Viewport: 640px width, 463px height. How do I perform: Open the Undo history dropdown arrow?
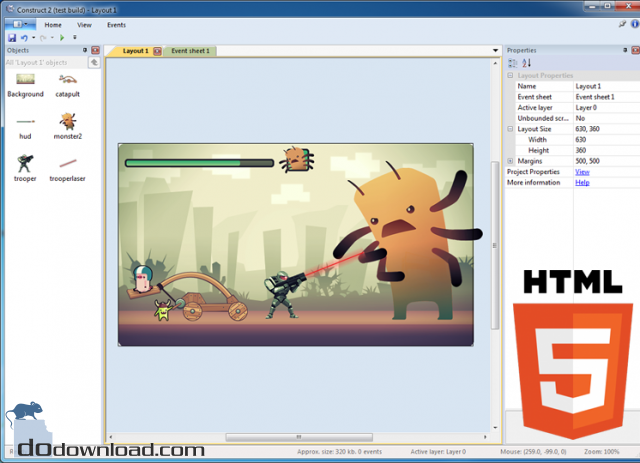[33, 38]
